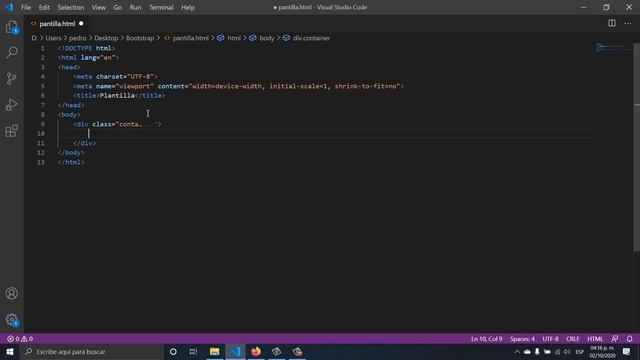Open Windows Action Center notifications

coord(627,351)
